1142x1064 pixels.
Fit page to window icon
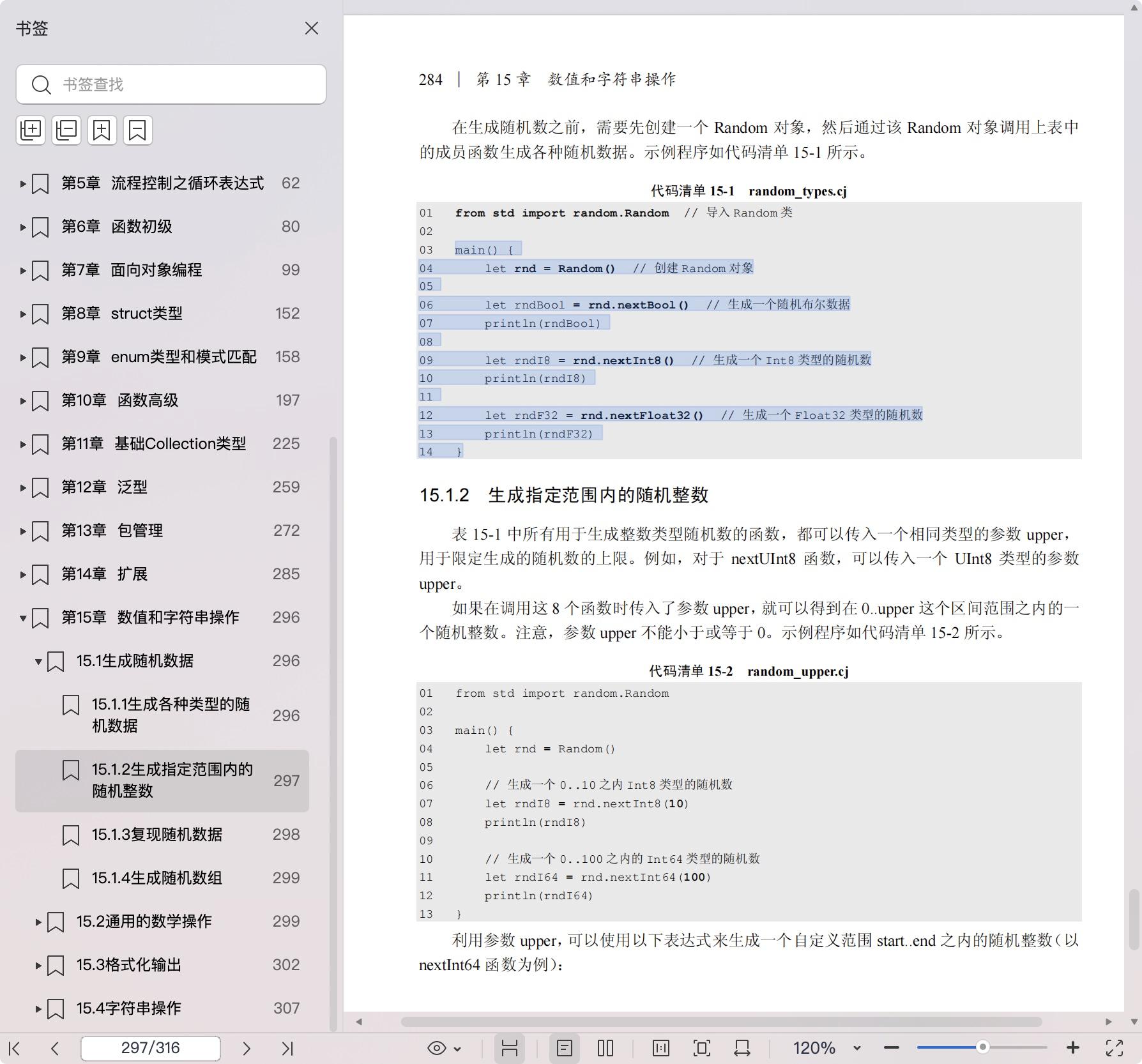pyautogui.click(x=702, y=1048)
